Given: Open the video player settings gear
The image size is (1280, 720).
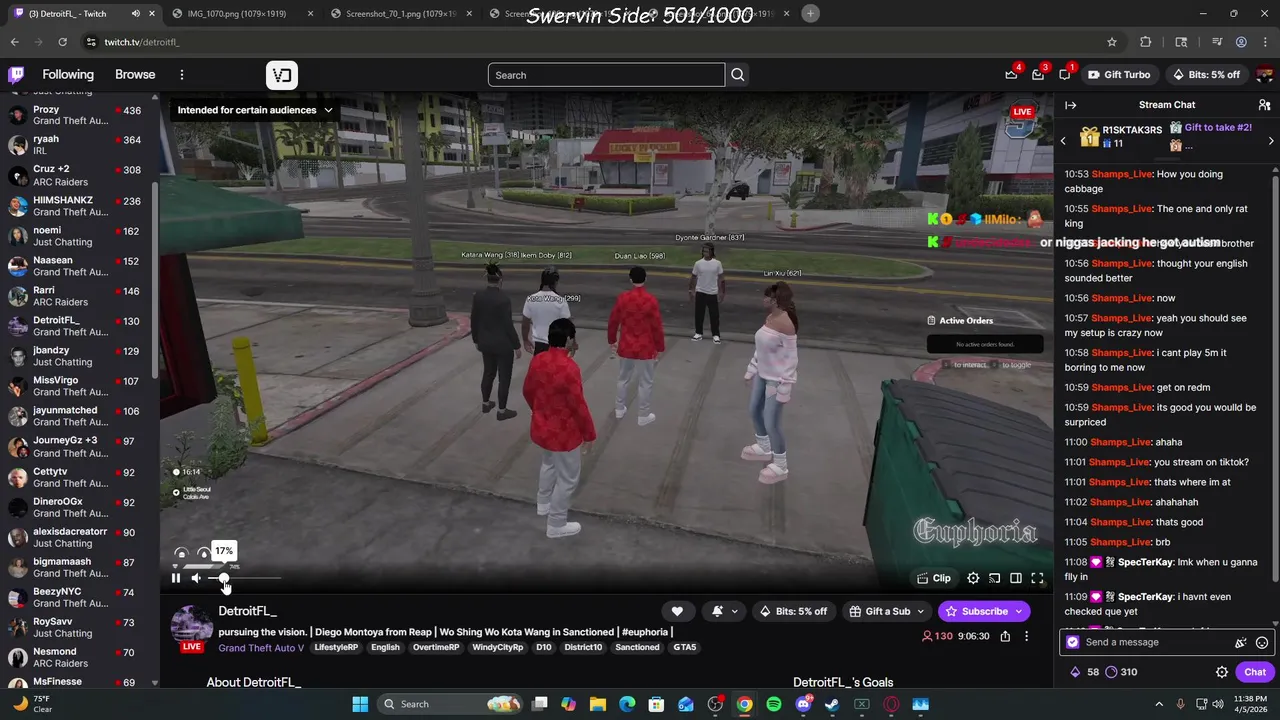Looking at the screenshot, I should click(x=973, y=578).
